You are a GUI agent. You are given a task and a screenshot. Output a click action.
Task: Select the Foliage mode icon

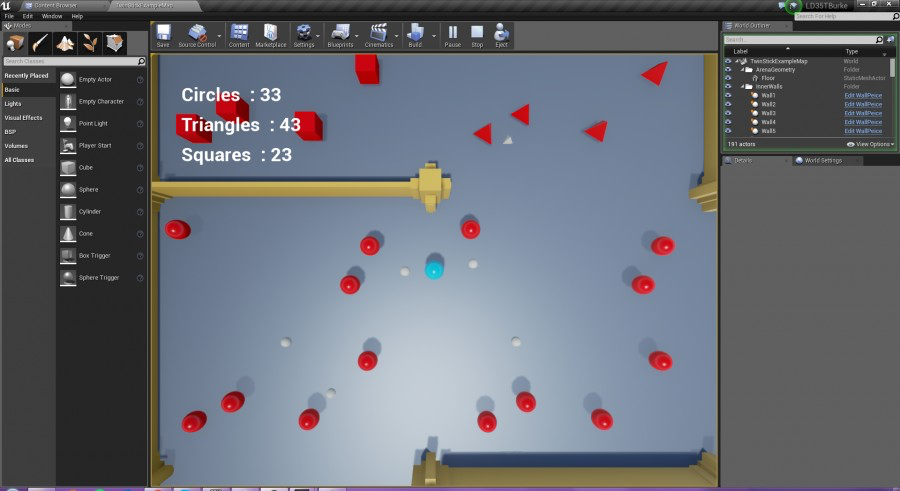pyautogui.click(x=90, y=43)
